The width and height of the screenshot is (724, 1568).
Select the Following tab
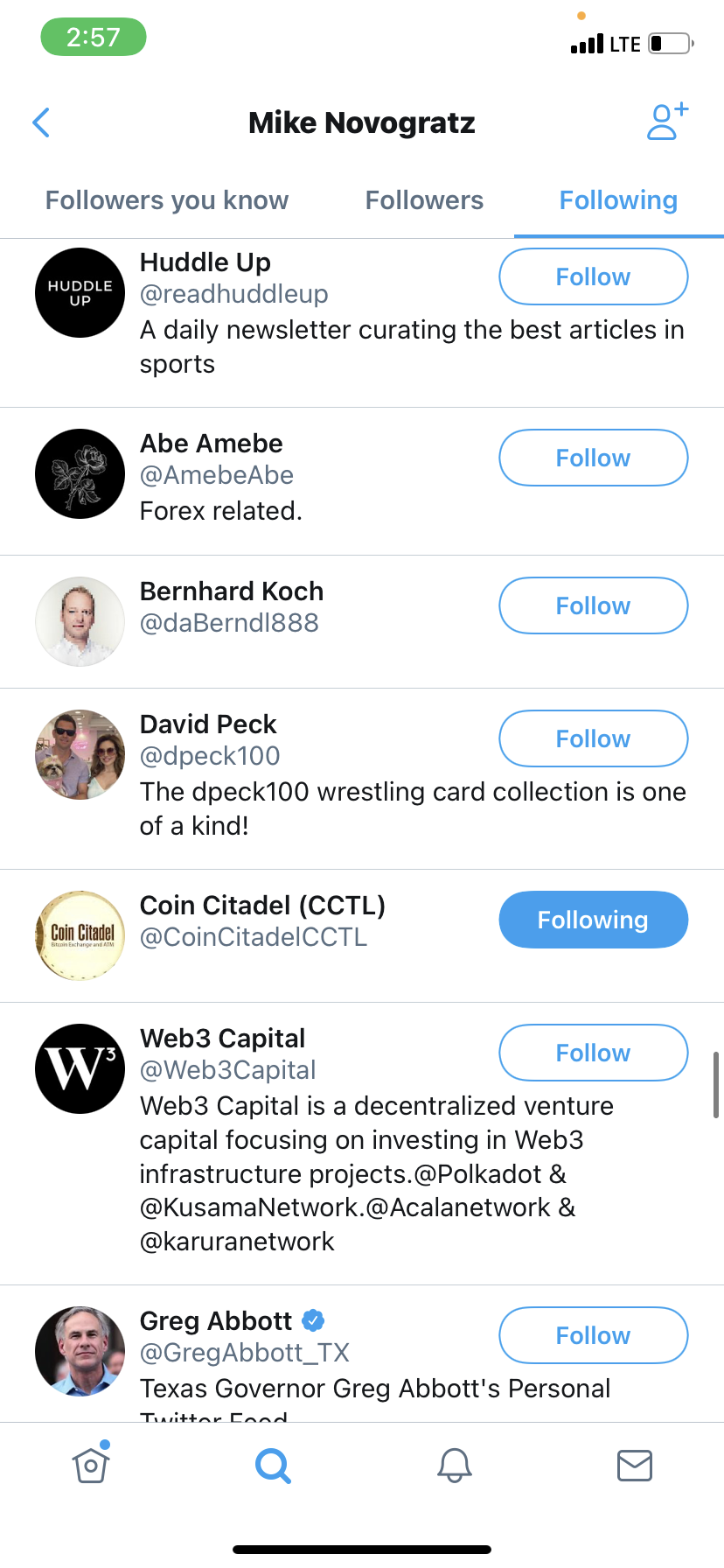[x=618, y=200]
